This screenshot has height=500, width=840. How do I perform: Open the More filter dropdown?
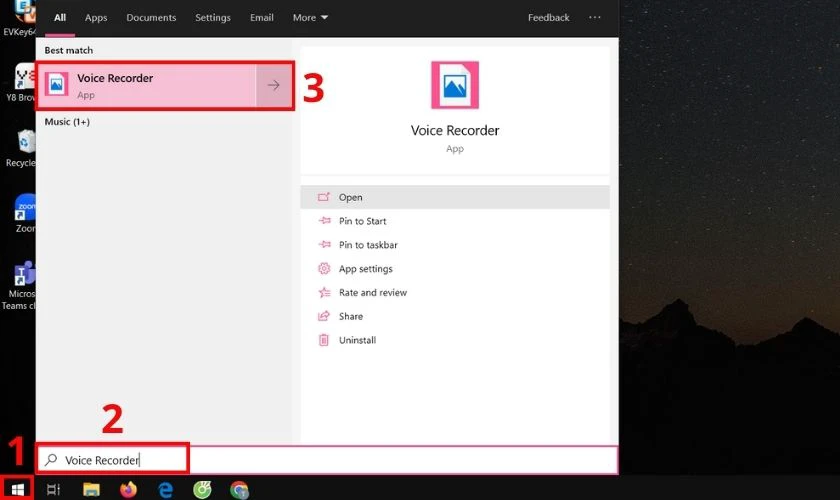coord(310,18)
